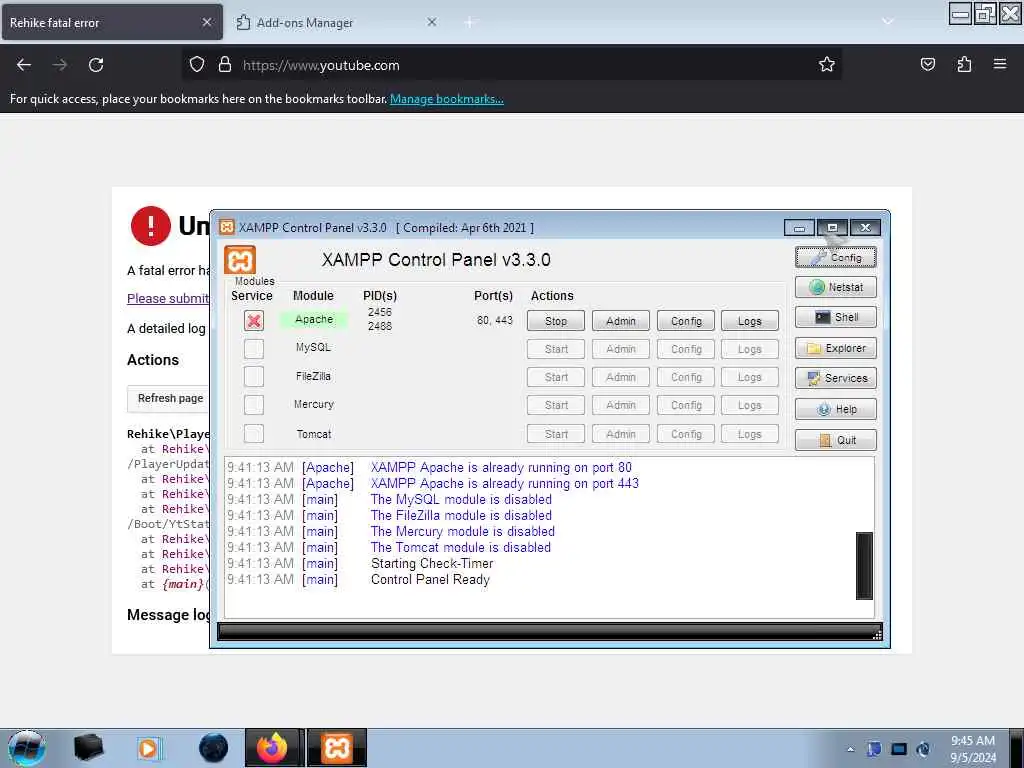1024x768 pixels.
Task: Click the Please submit link on error page
Action: pyautogui.click(x=168, y=298)
